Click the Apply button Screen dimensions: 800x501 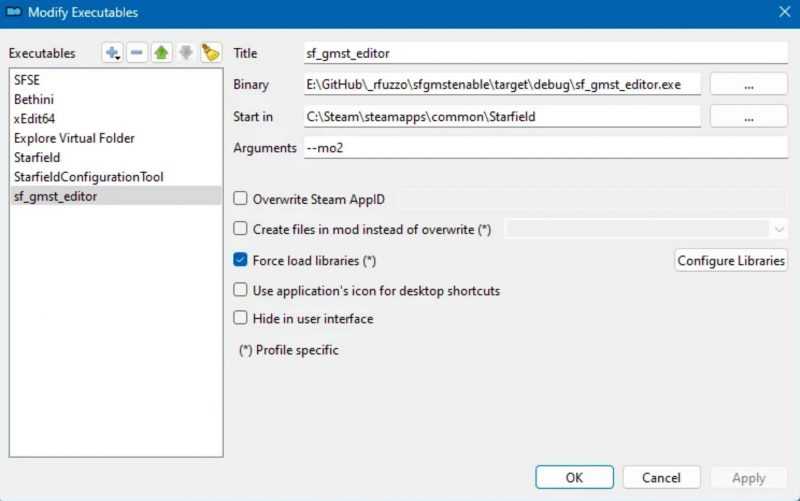click(748, 478)
